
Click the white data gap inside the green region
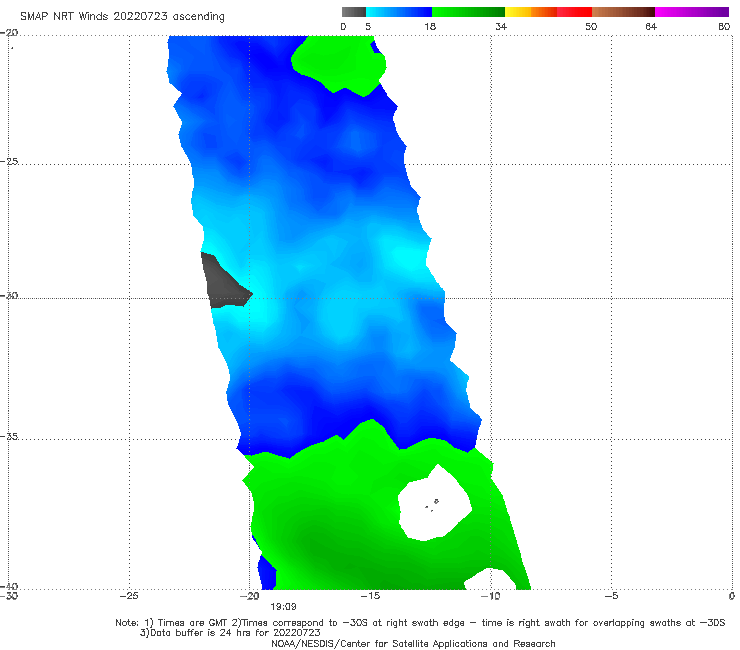(434, 504)
